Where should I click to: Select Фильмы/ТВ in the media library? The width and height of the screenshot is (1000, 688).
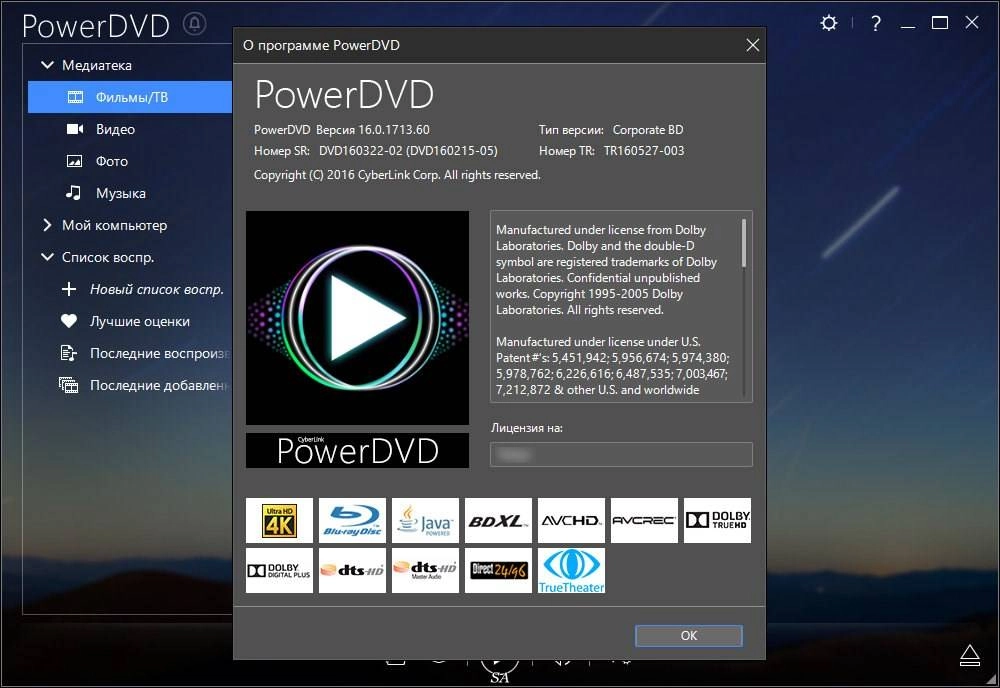point(130,97)
